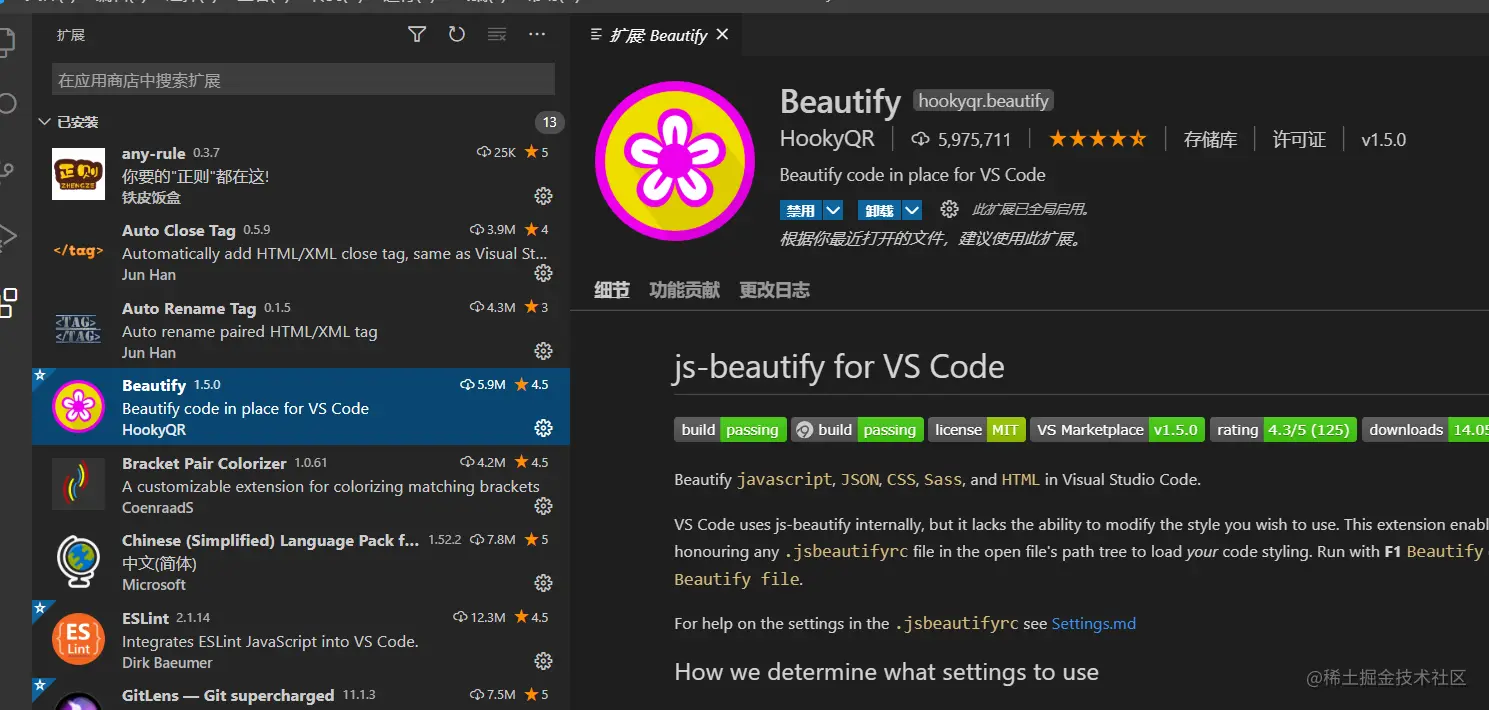1489x710 pixels.
Task: Select Chinese (Simplified) Language Pack row
Action: point(301,562)
